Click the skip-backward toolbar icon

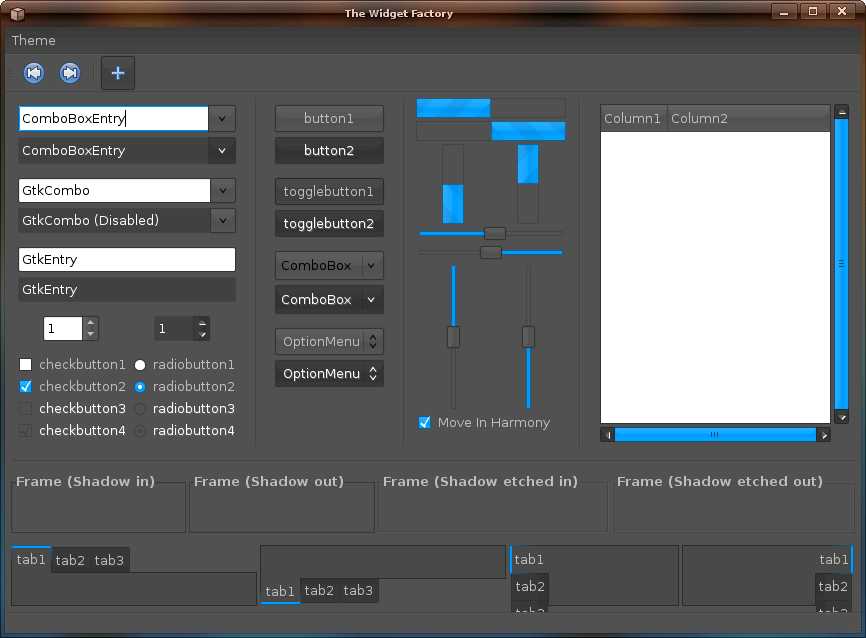[x=34, y=73]
